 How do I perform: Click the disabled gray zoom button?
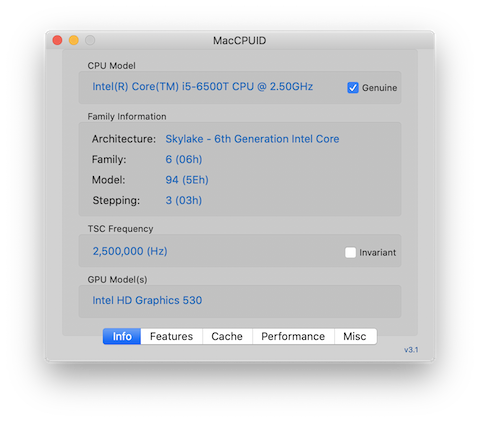[90, 40]
